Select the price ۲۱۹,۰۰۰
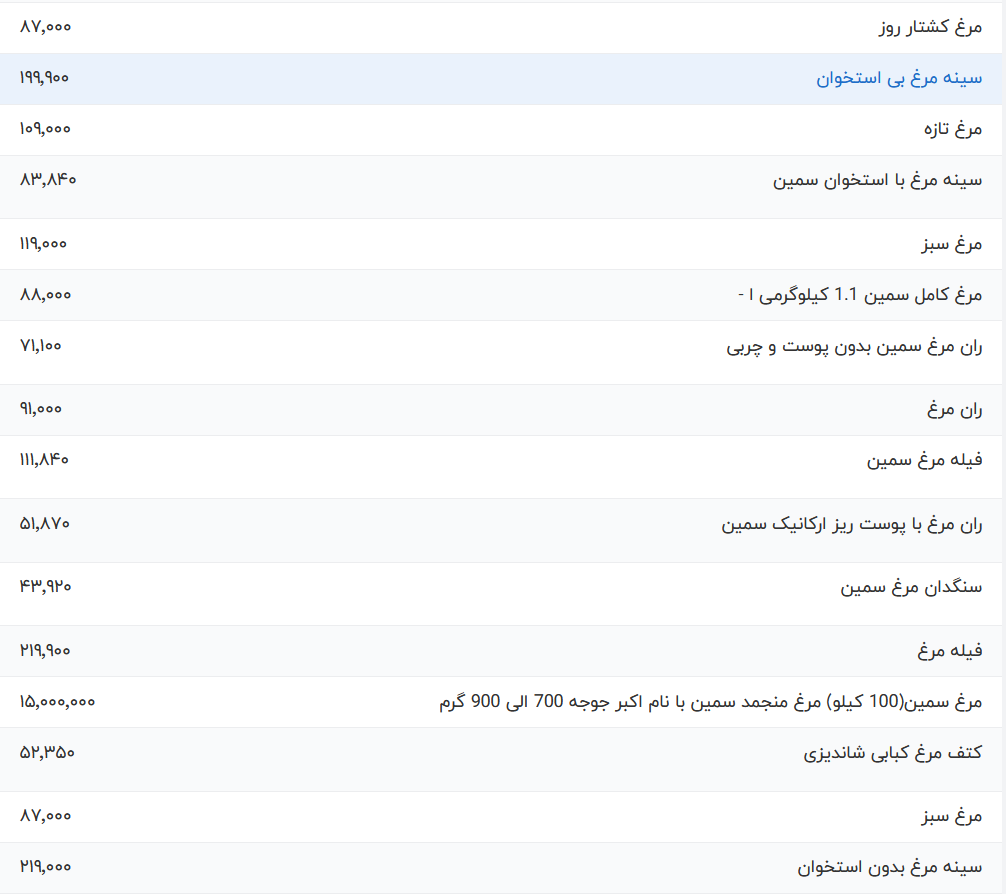 click(x=46, y=866)
